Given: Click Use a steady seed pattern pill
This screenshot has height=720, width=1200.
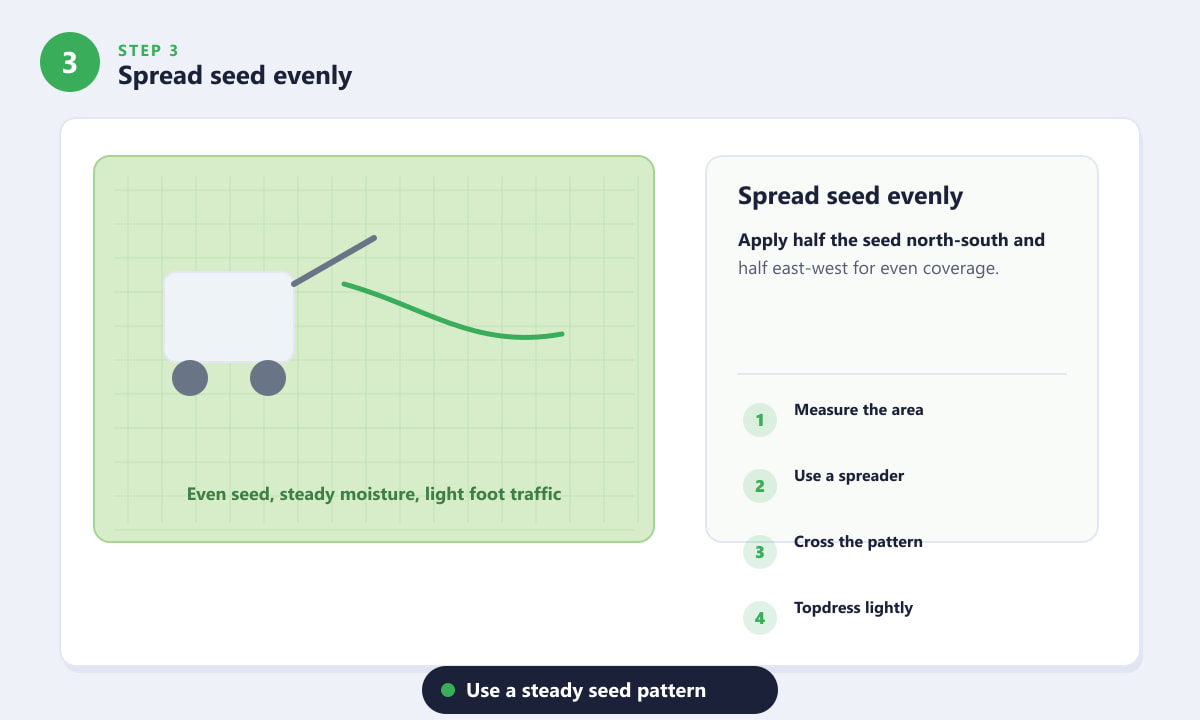Looking at the screenshot, I should click(600, 690).
